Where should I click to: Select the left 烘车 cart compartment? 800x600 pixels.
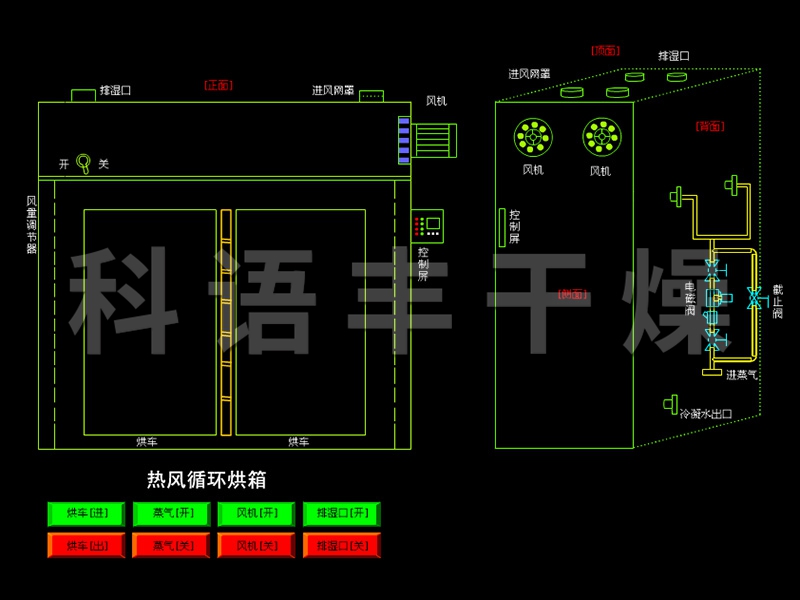tap(150, 322)
